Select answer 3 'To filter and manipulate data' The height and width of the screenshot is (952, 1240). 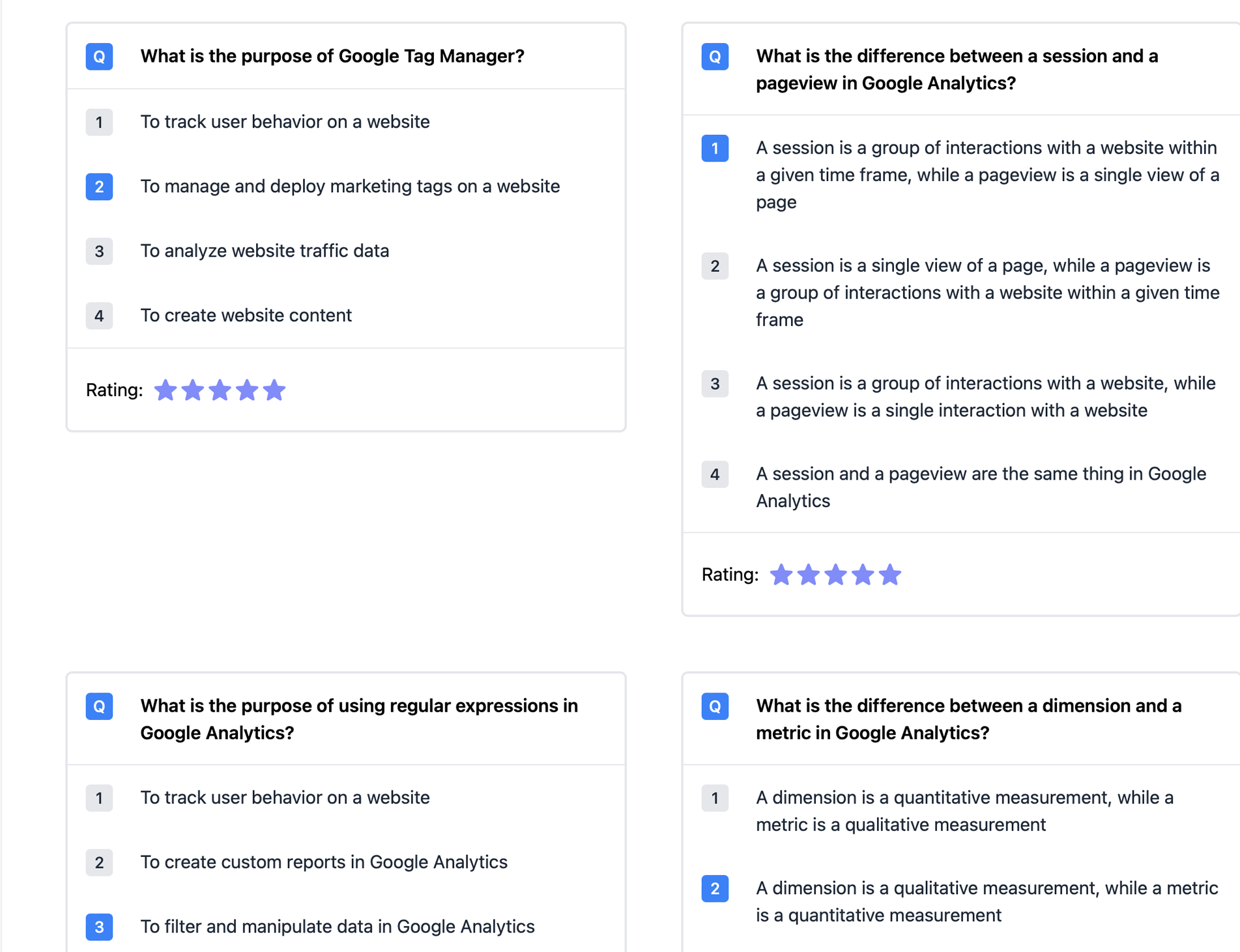click(338, 927)
